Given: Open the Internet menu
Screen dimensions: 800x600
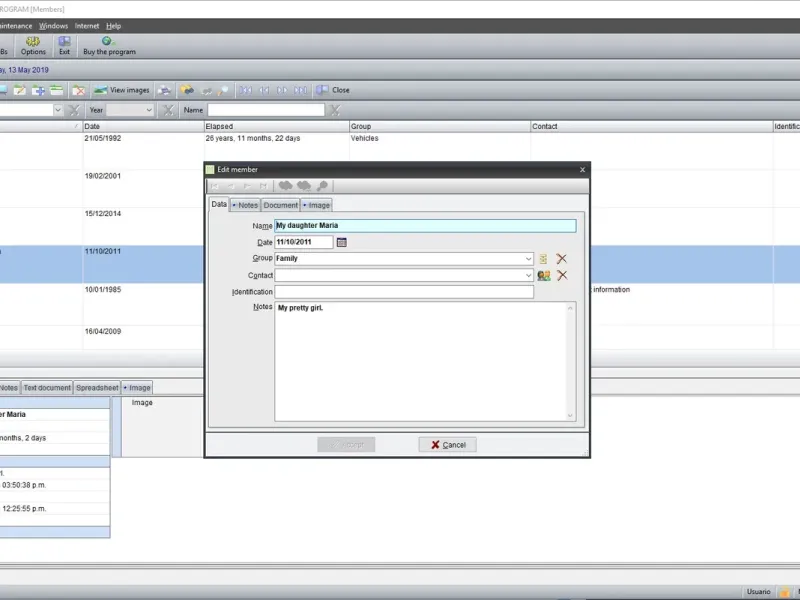Looking at the screenshot, I should (x=87, y=26).
